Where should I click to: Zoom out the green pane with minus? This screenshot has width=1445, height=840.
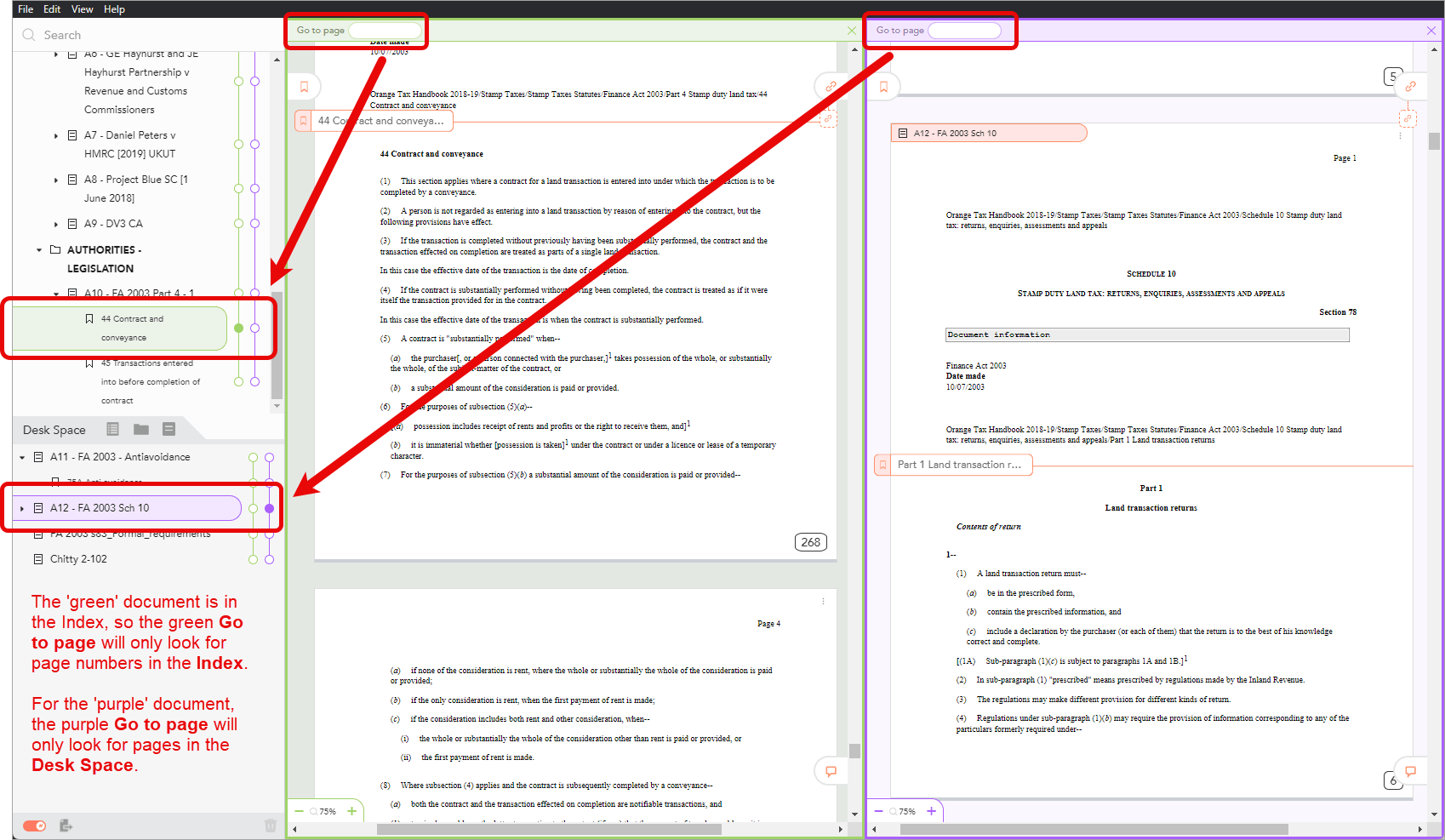(299, 811)
